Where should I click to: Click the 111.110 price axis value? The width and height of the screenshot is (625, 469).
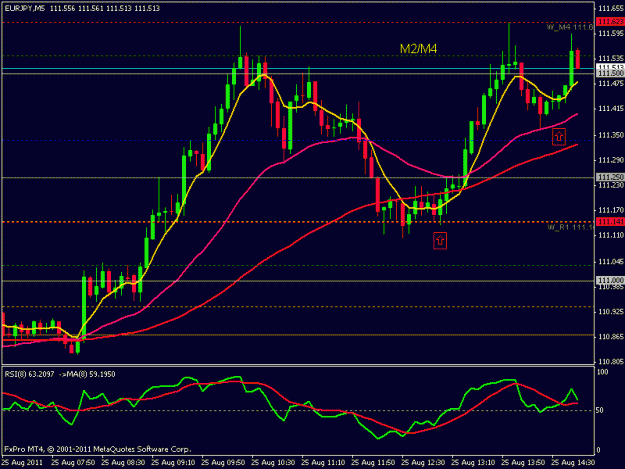click(x=611, y=235)
